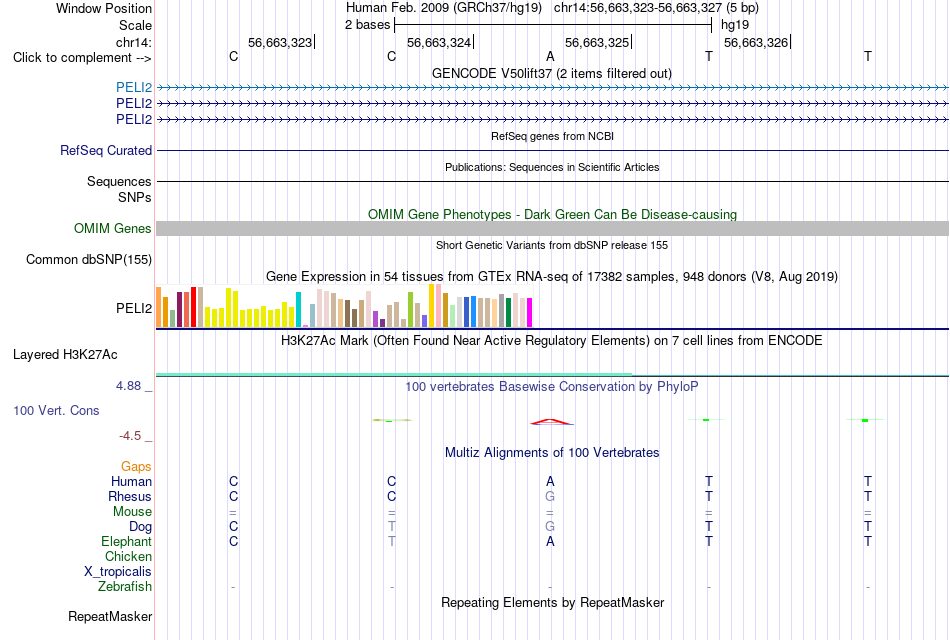Click the 'SNPs' track side label
The image size is (950, 640).
pyautogui.click(x=135, y=197)
